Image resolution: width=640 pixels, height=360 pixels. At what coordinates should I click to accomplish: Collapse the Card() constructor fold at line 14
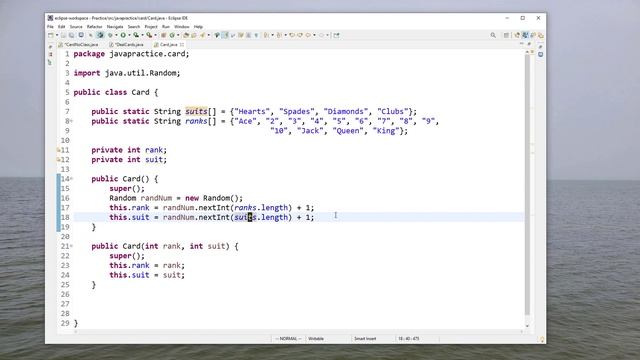tap(71, 179)
